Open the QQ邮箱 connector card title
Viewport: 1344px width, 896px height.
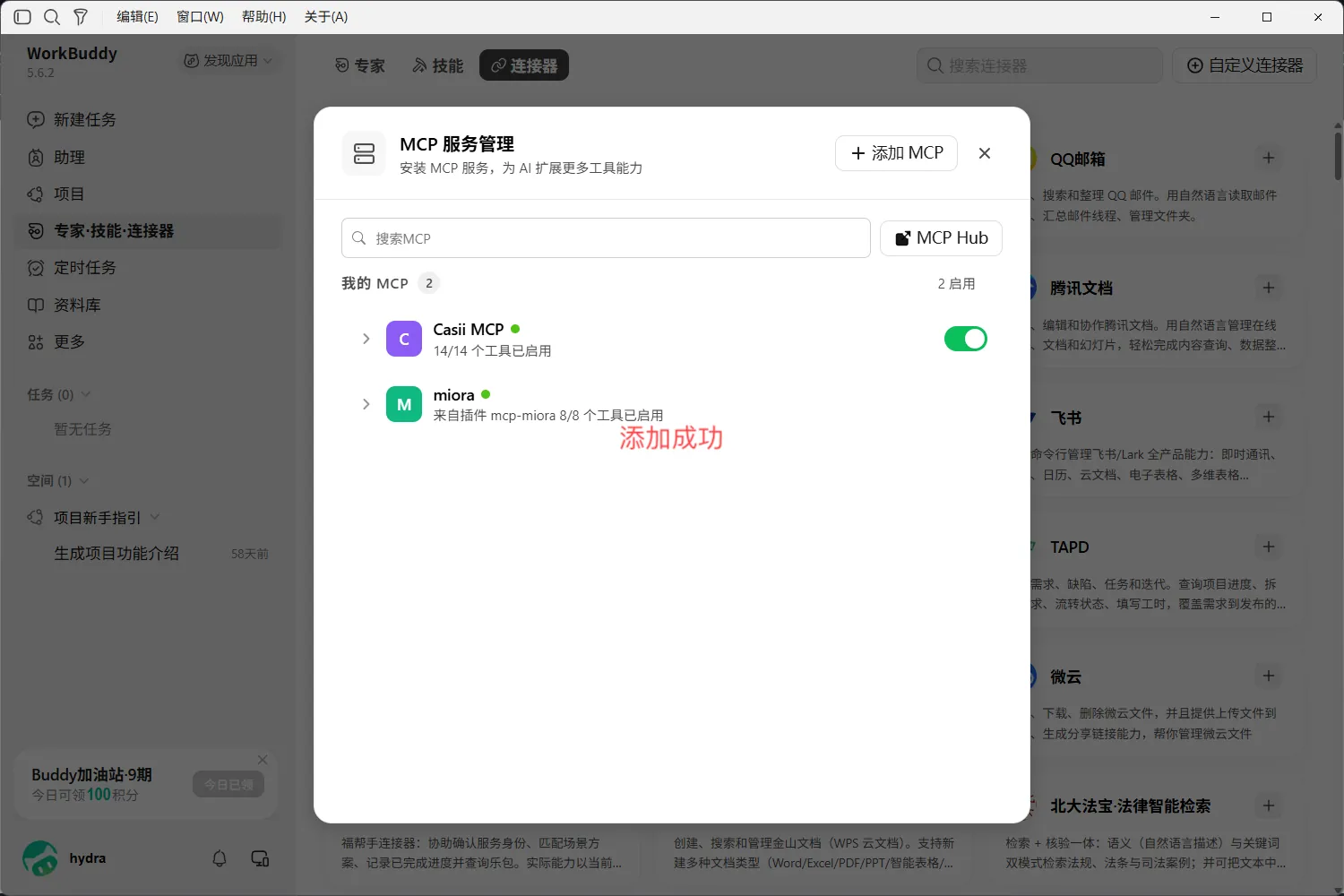pyautogui.click(x=1078, y=159)
